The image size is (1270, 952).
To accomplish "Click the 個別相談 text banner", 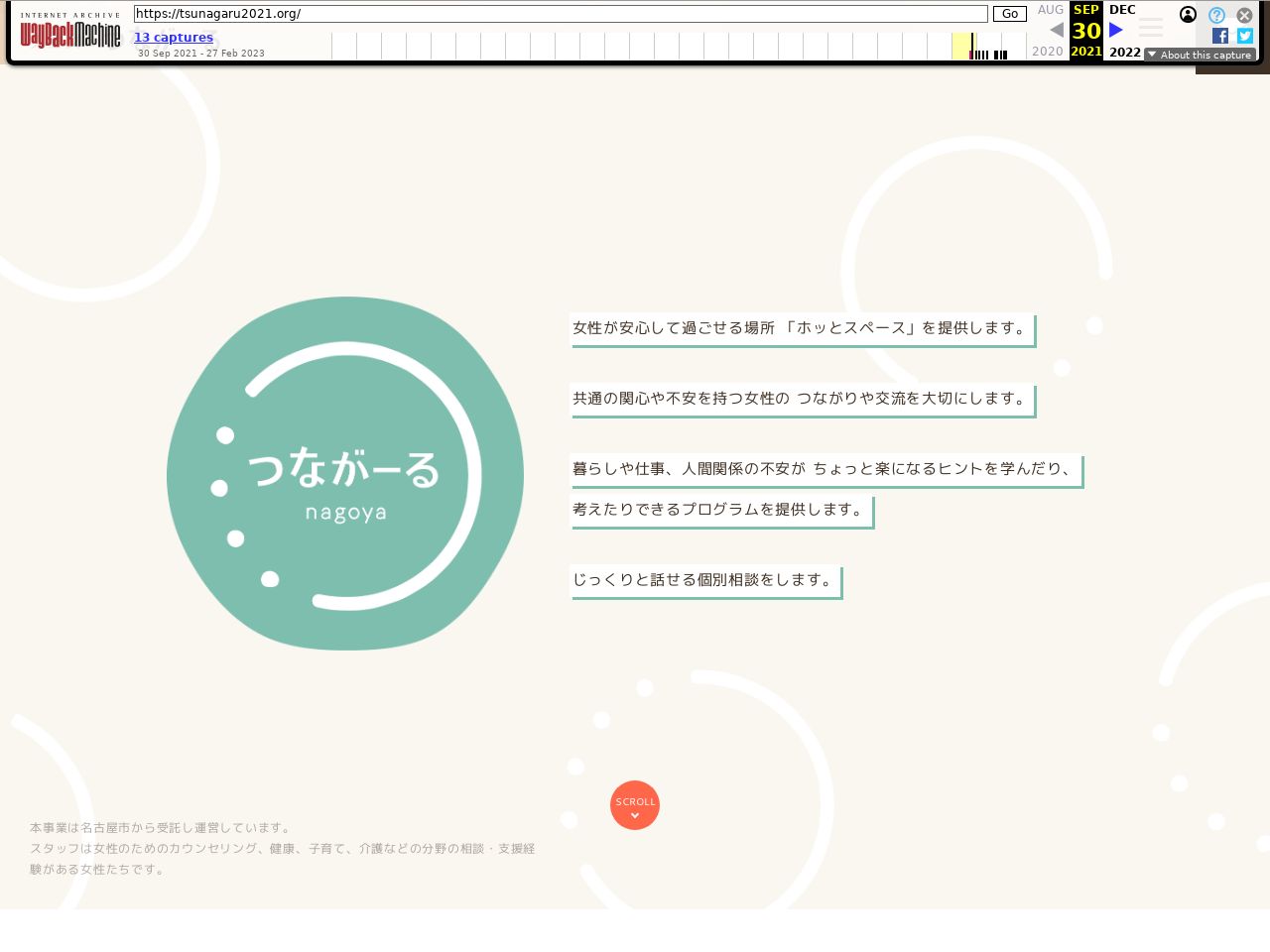I will pyautogui.click(x=705, y=581).
